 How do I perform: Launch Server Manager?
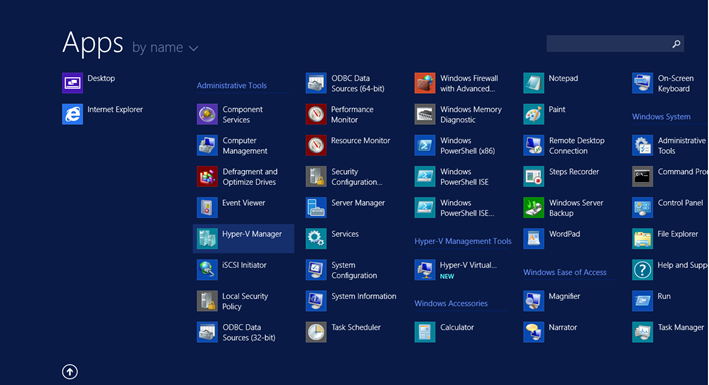345,208
